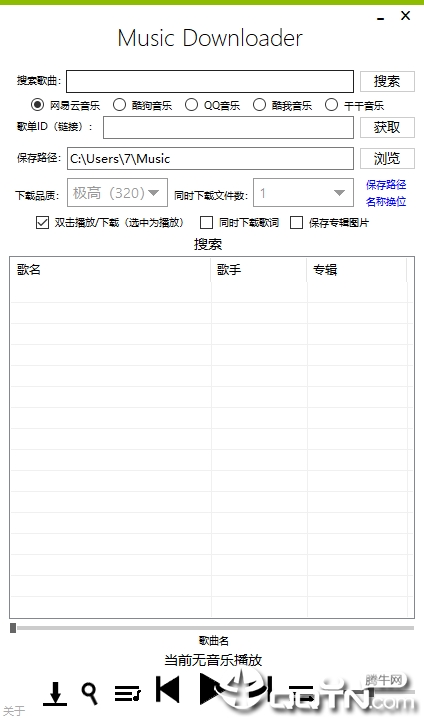Skip to the previous track
The image size is (424, 718).
pos(168,689)
